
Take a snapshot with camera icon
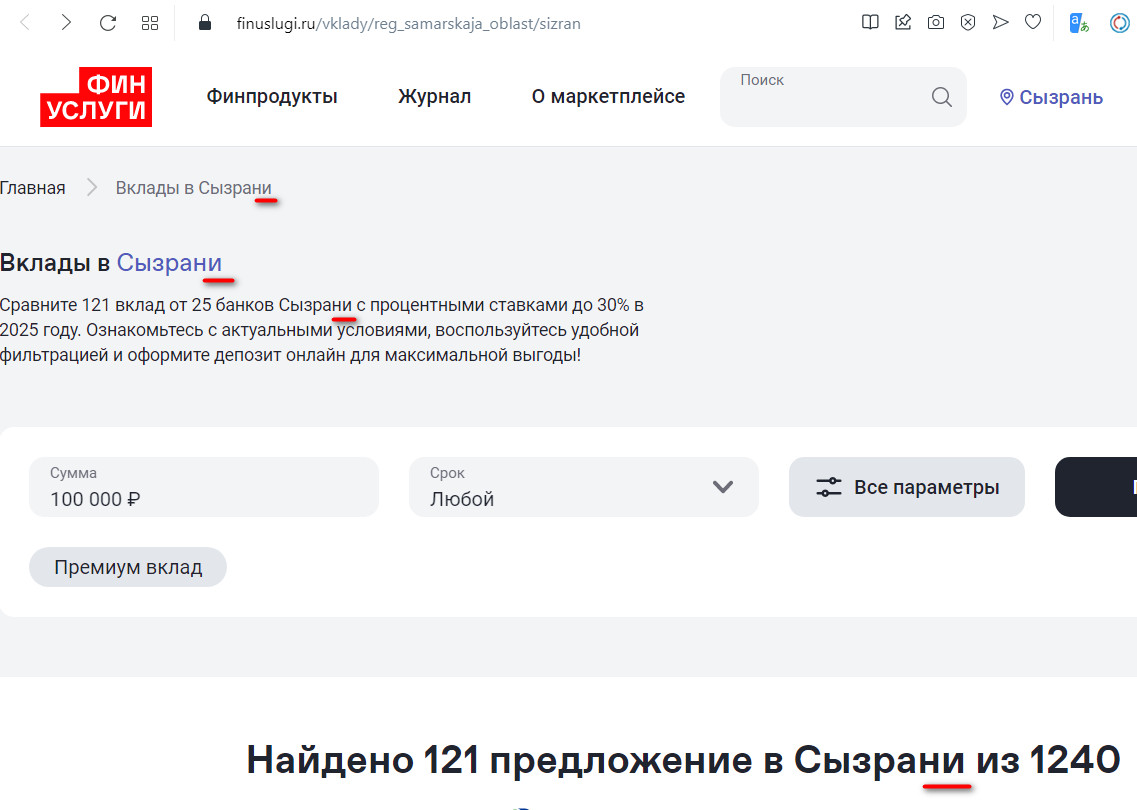(935, 22)
